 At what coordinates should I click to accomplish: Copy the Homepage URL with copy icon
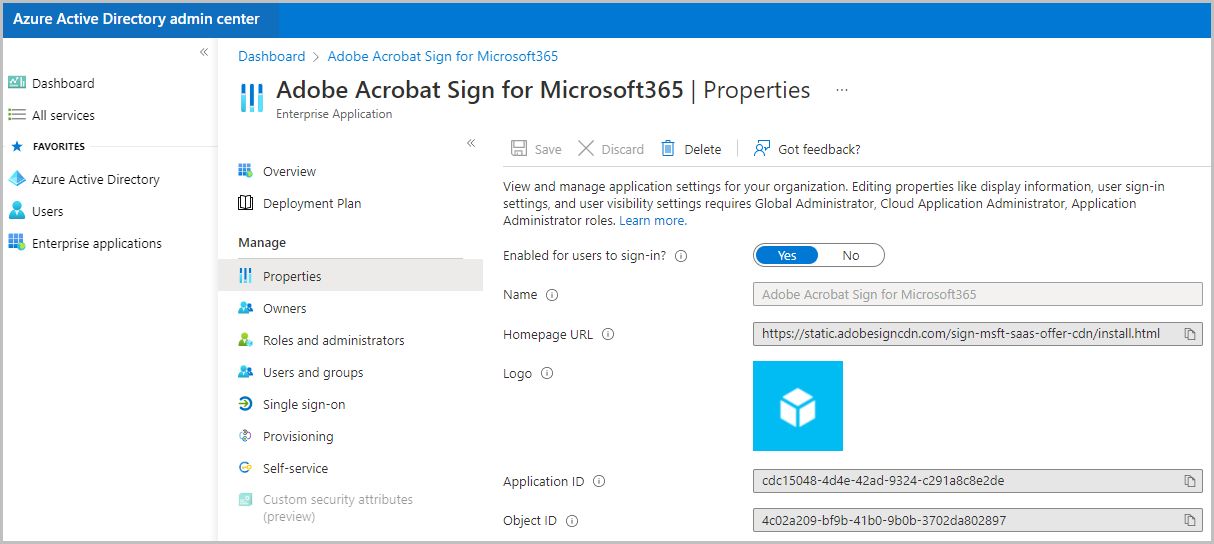(1190, 334)
